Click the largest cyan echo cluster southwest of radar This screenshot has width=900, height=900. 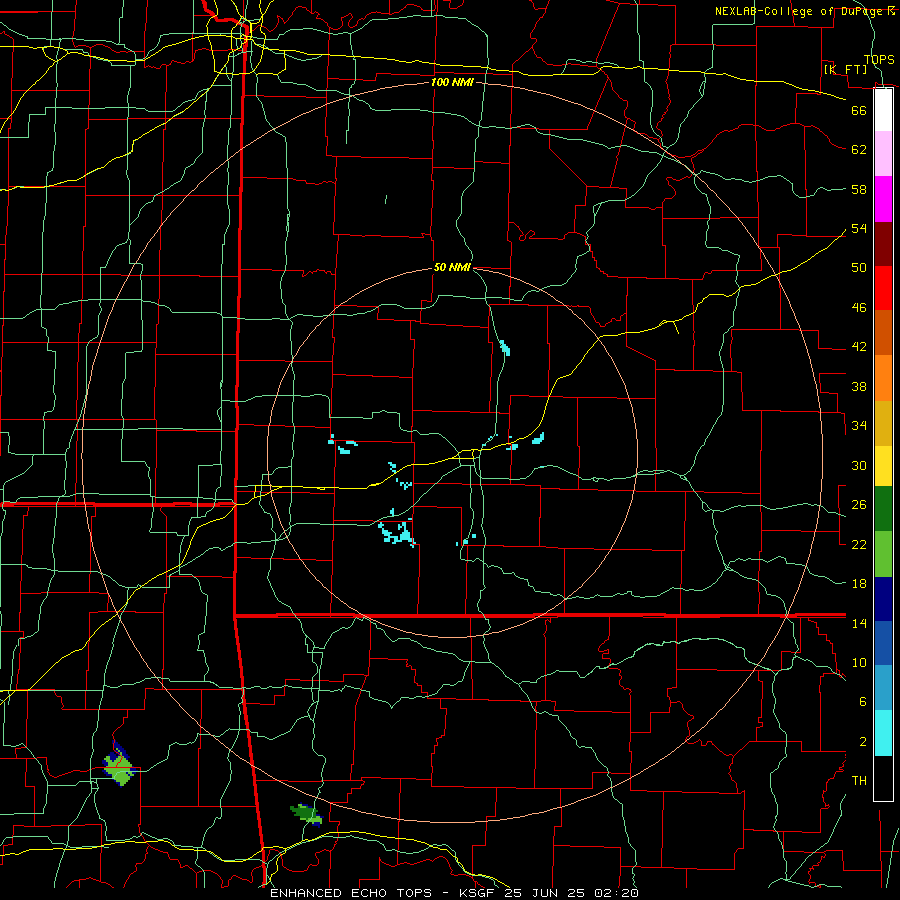(x=398, y=534)
